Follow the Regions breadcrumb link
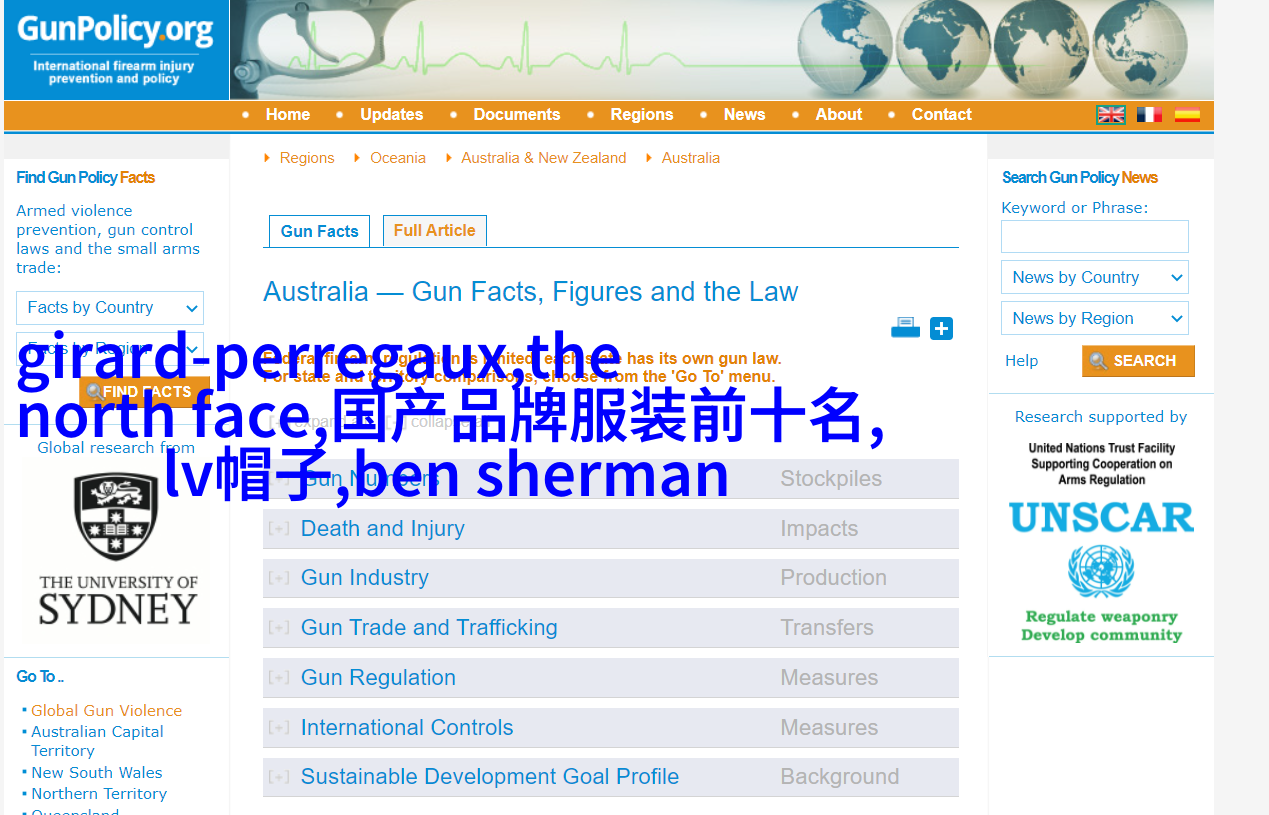 pyautogui.click(x=307, y=158)
